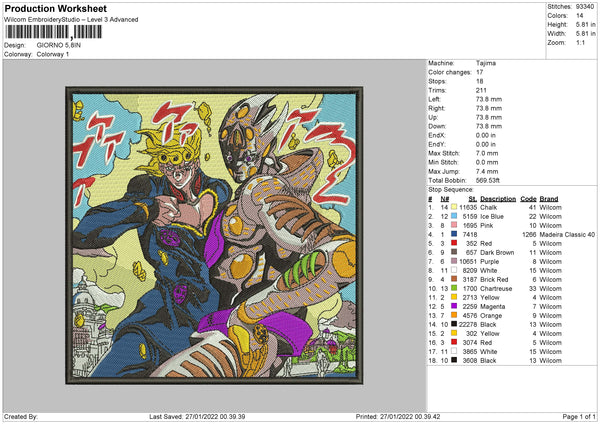Click the 'Brick Red' description text
The height and width of the screenshot is (424, 600).
[x=494, y=279]
